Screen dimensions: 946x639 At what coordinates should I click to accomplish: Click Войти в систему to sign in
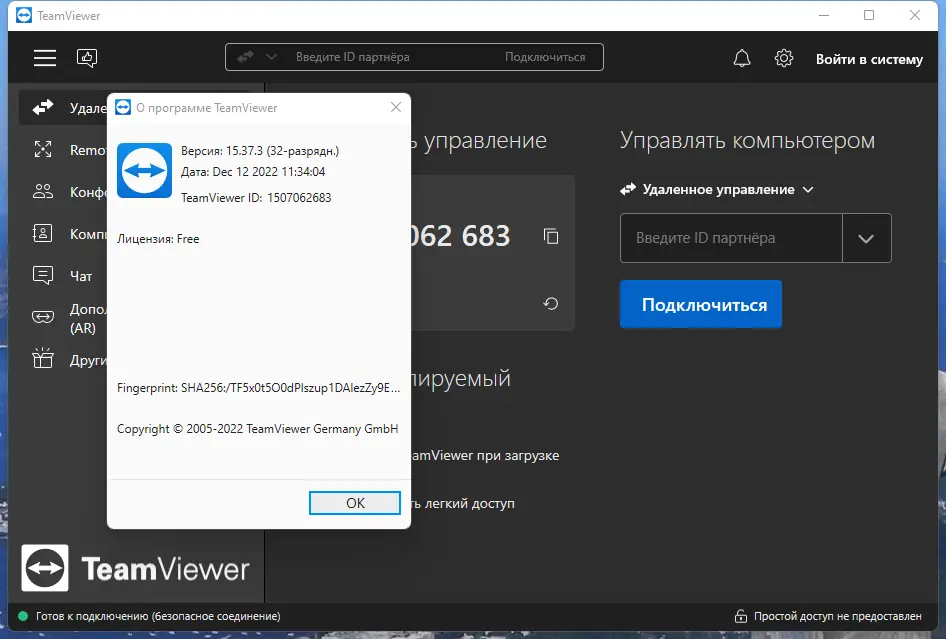click(868, 59)
